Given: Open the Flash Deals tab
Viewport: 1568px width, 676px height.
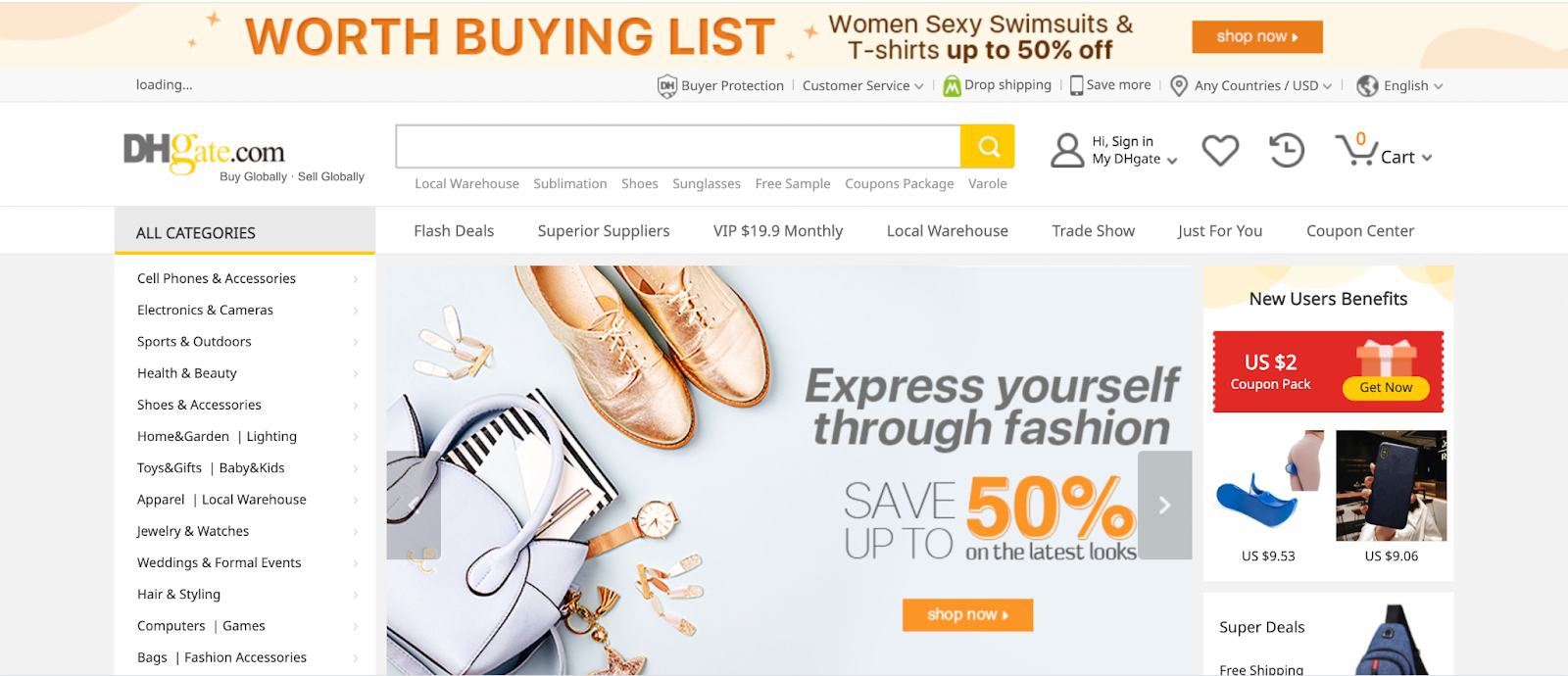Looking at the screenshot, I should (454, 231).
